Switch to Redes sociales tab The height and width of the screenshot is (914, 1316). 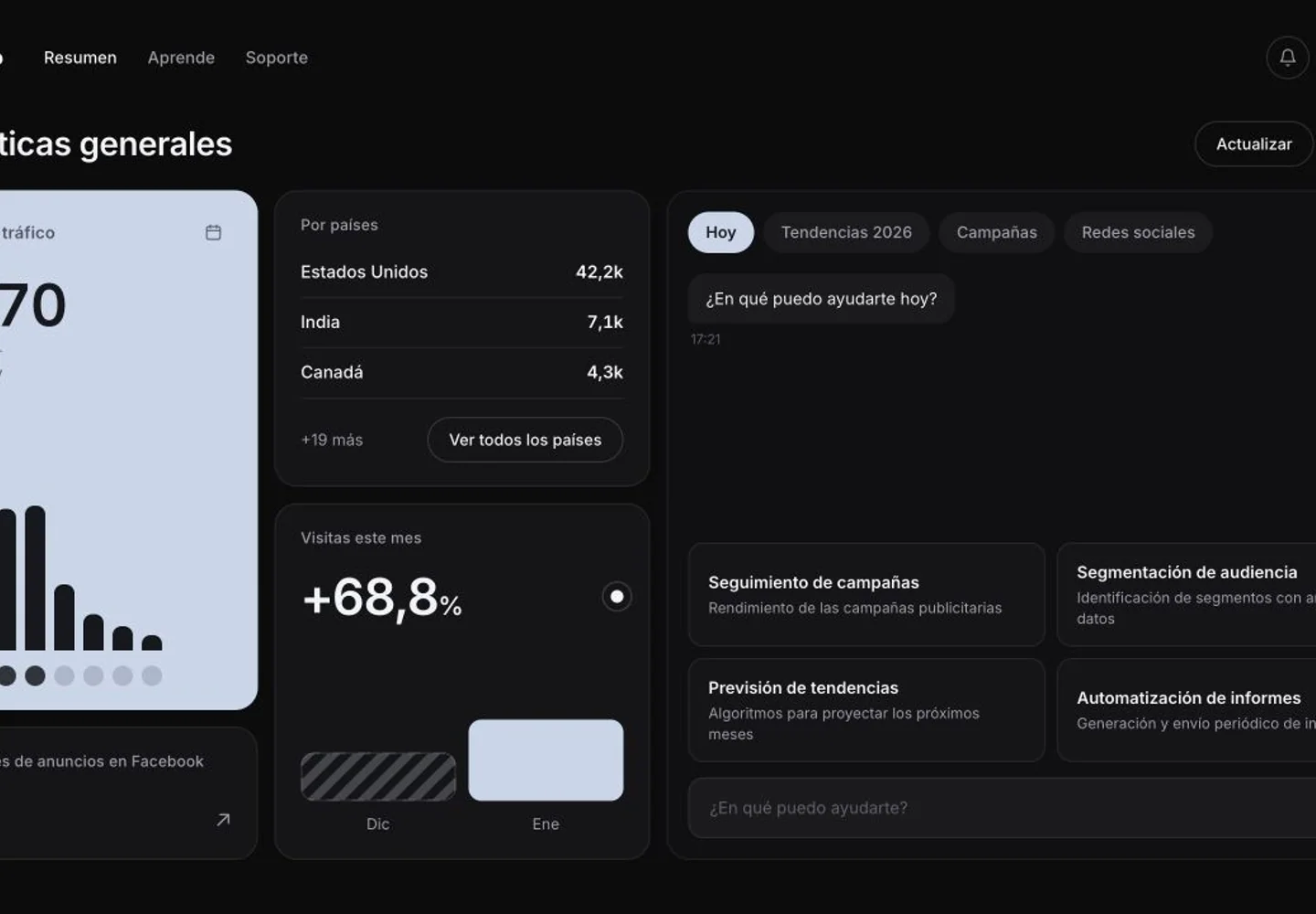[x=1138, y=232]
